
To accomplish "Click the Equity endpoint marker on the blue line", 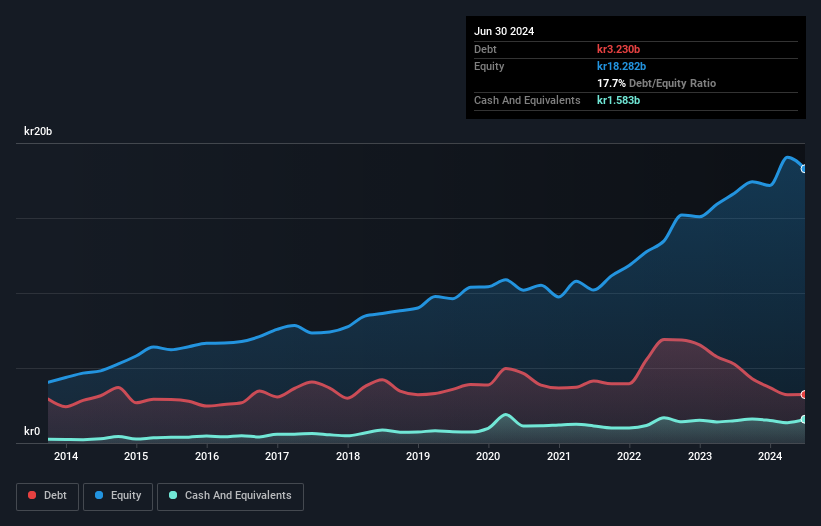I will tap(804, 169).
